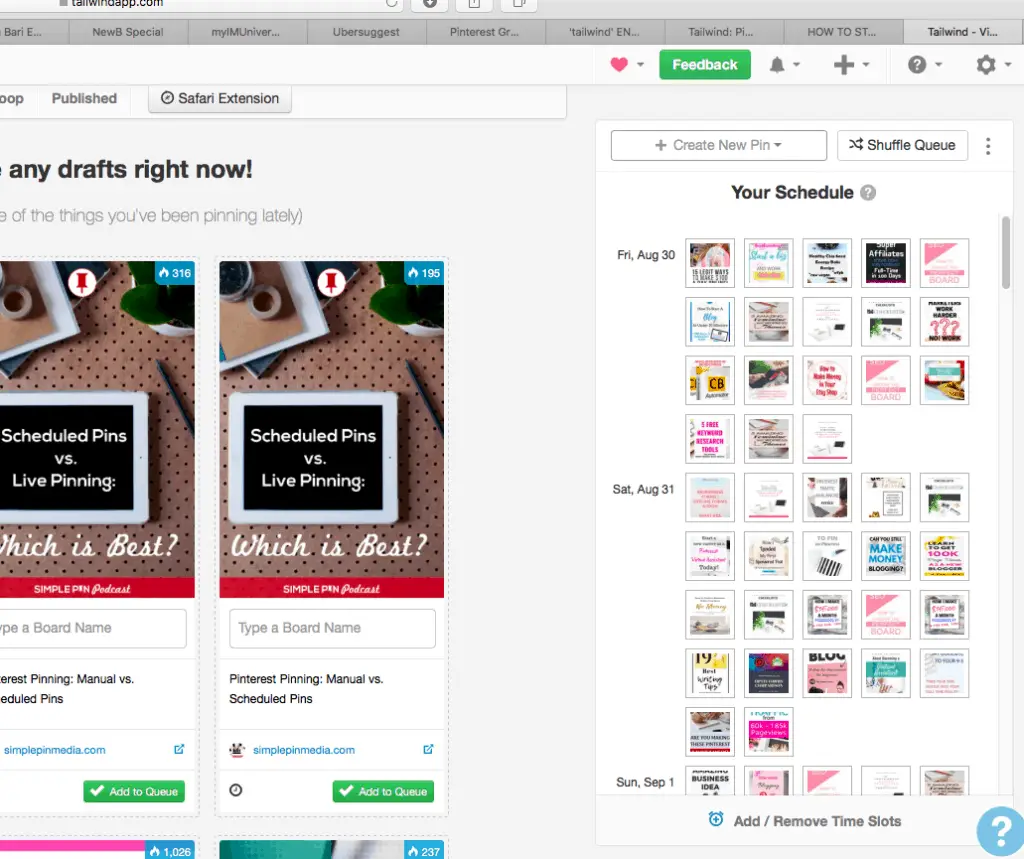Click the alarm clock icon by Add / Remove Time Slots
Screen dimensions: 1024x859
click(716, 819)
